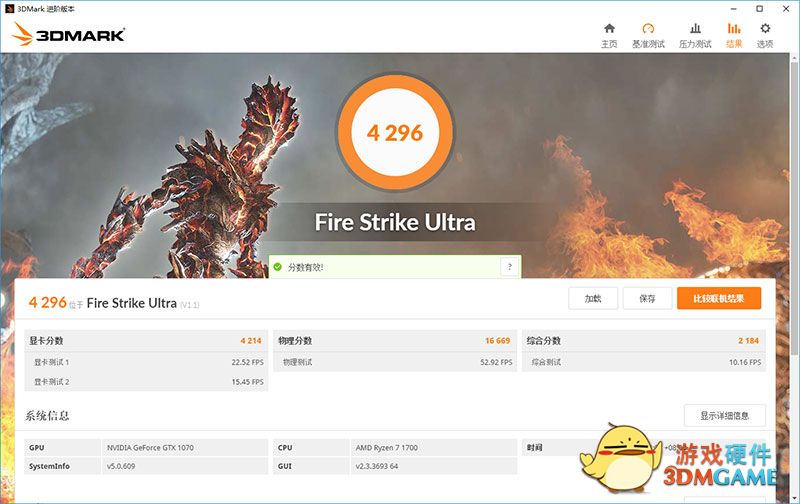Click the 22.52 FPS graphics test 1 value

(x=247, y=362)
